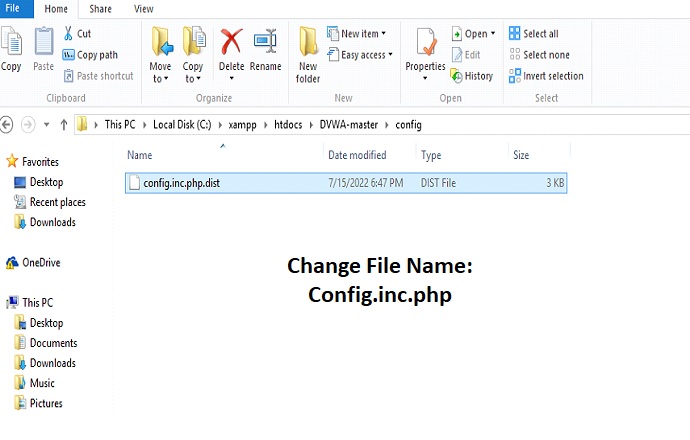690x440 pixels.
Task: Expand chevron after This PC in path
Action: [144, 125]
